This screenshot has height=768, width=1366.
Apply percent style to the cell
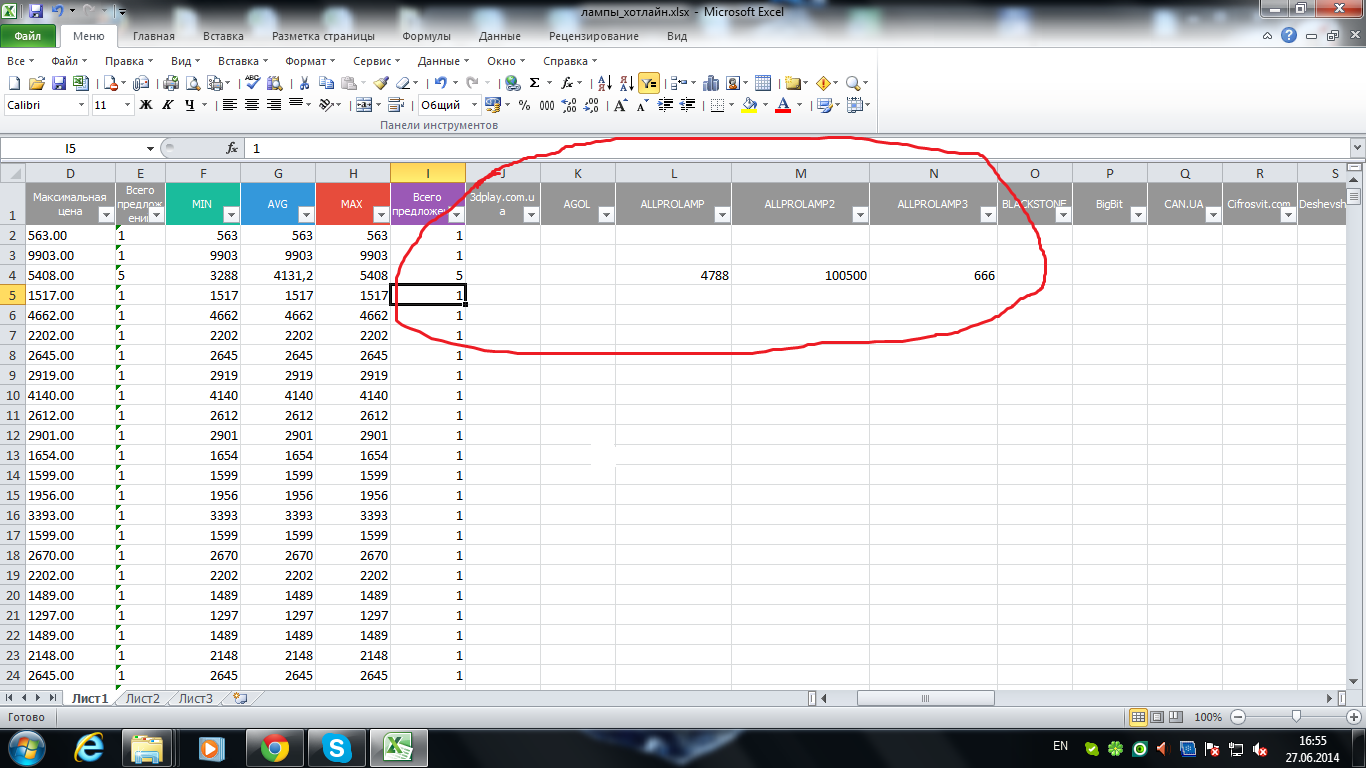tap(524, 105)
